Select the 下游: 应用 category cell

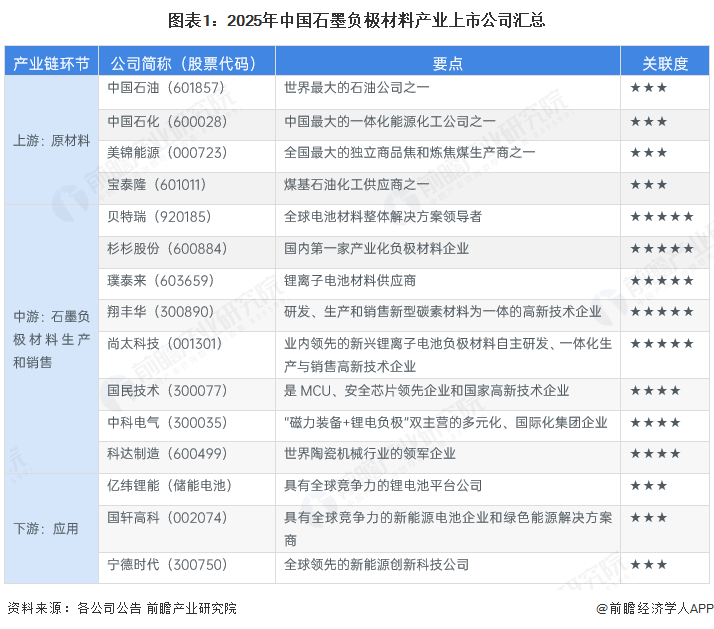(x=46, y=528)
